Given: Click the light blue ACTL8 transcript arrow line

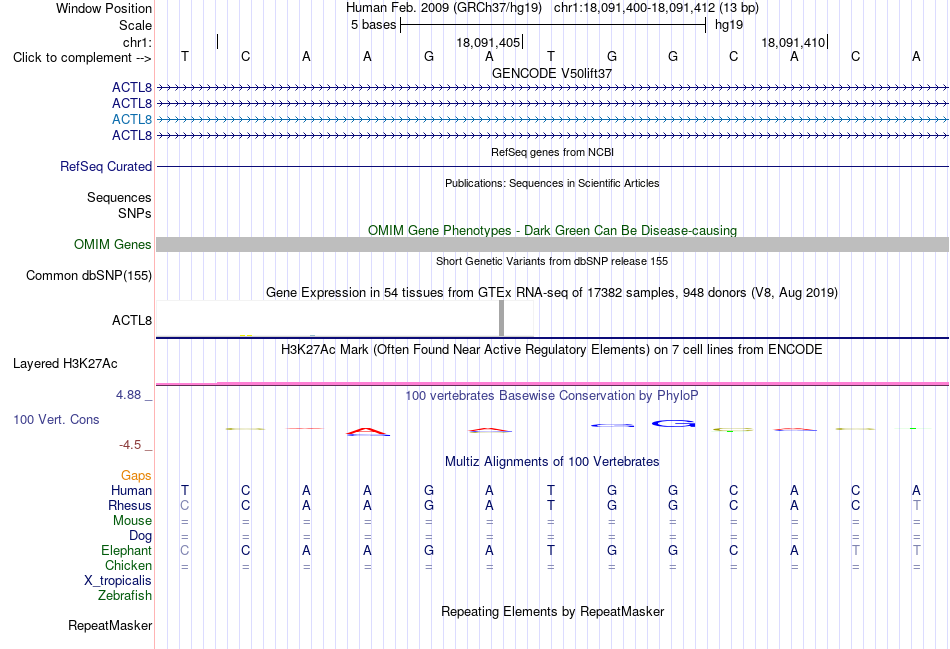Looking at the screenshot, I should point(552,119).
